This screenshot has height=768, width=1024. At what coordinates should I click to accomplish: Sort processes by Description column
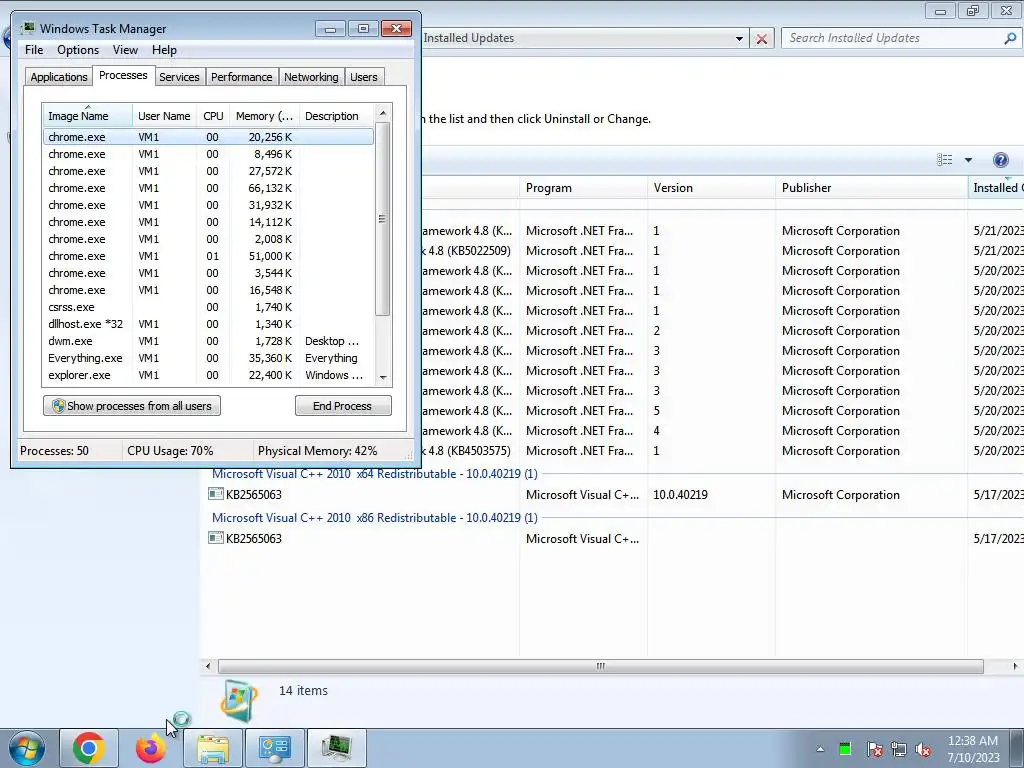tap(336, 116)
